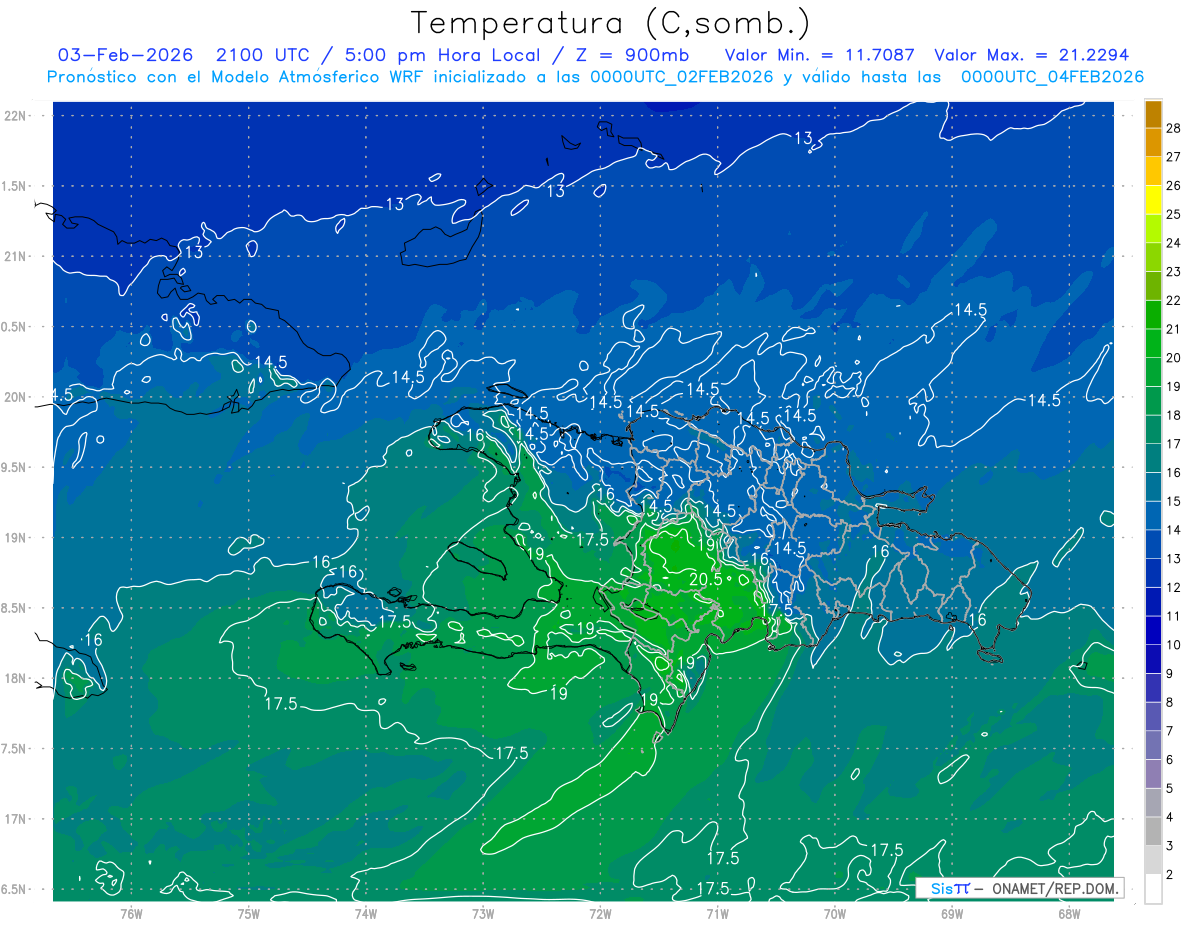Click the '17N' latitude axis label
1200x927 pixels.
click(15, 820)
